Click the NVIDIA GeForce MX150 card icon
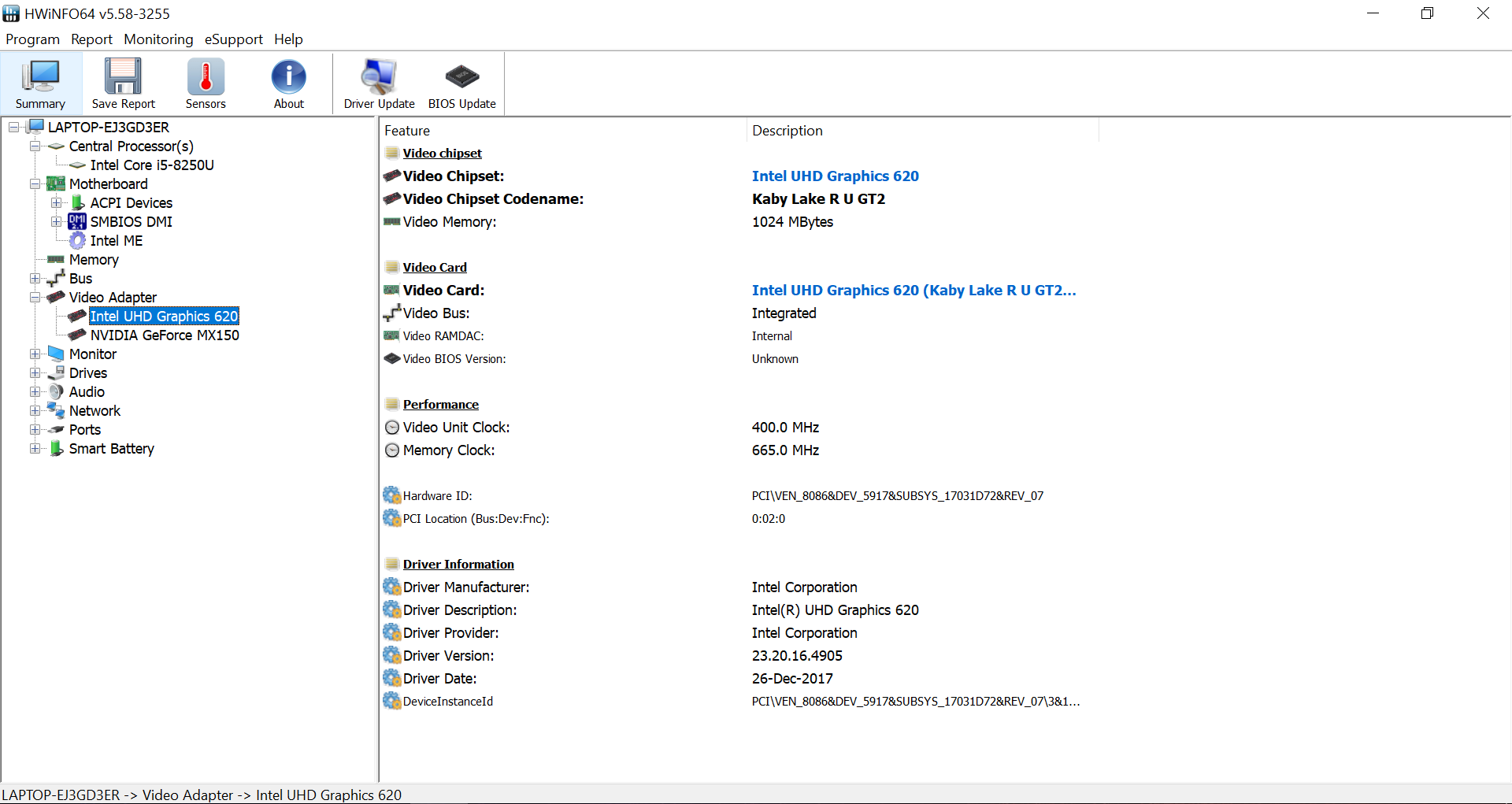This screenshot has height=804, width=1512. (77, 335)
